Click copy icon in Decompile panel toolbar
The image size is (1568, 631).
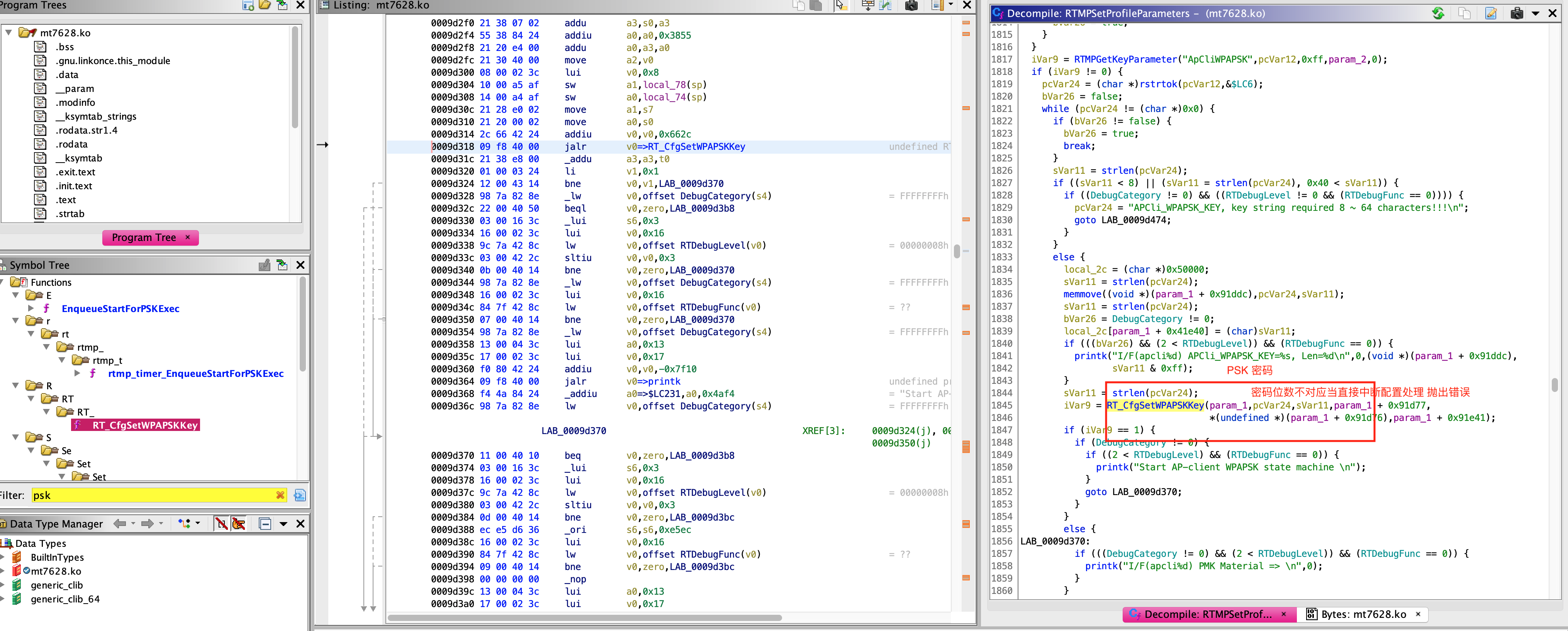point(1464,13)
